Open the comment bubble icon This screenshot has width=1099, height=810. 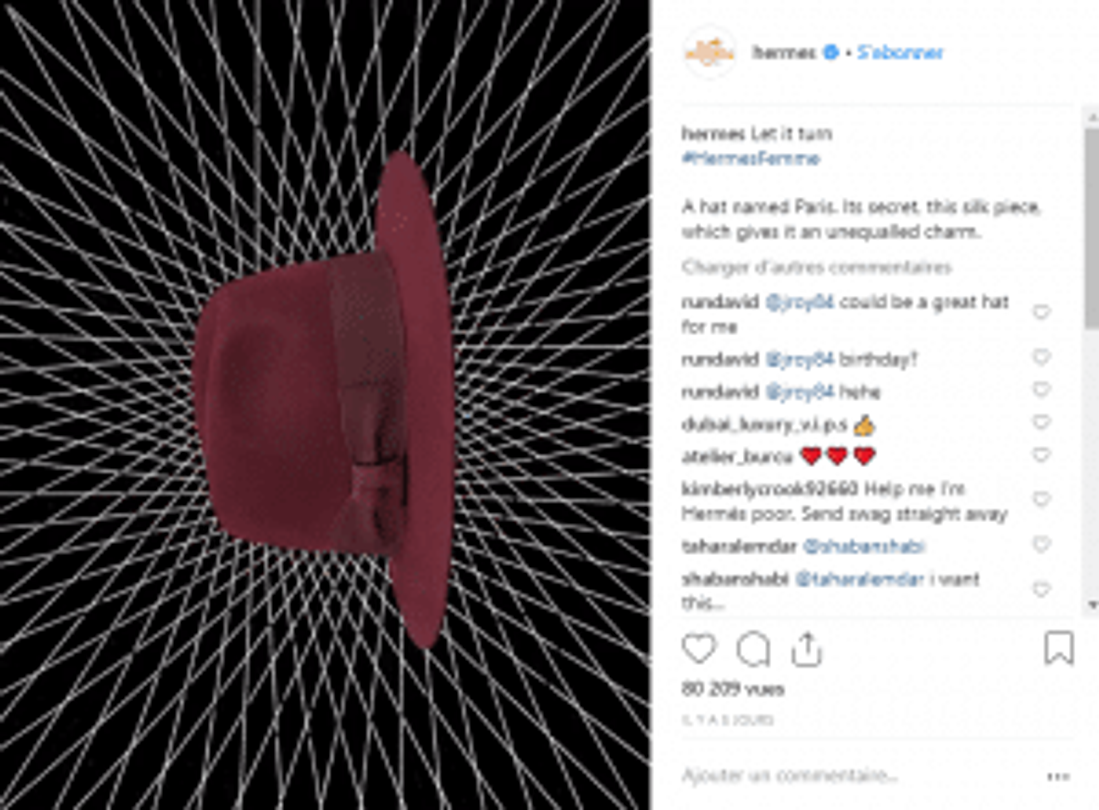[x=753, y=650]
